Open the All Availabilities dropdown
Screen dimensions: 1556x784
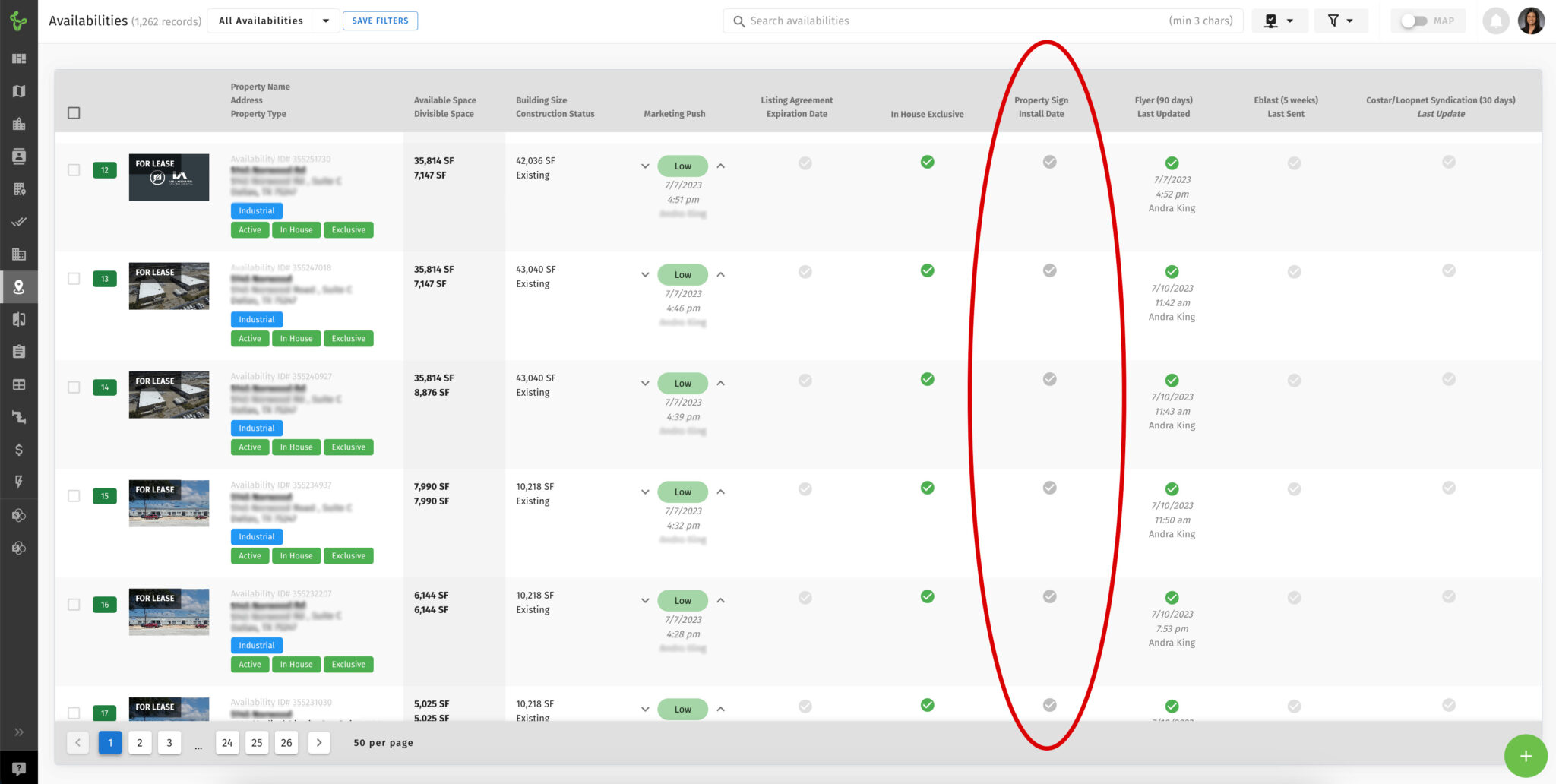[x=274, y=21]
